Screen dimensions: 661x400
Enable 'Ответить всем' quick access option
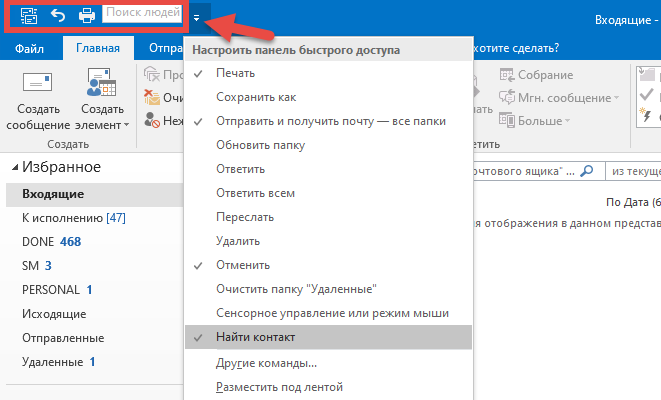point(328,193)
